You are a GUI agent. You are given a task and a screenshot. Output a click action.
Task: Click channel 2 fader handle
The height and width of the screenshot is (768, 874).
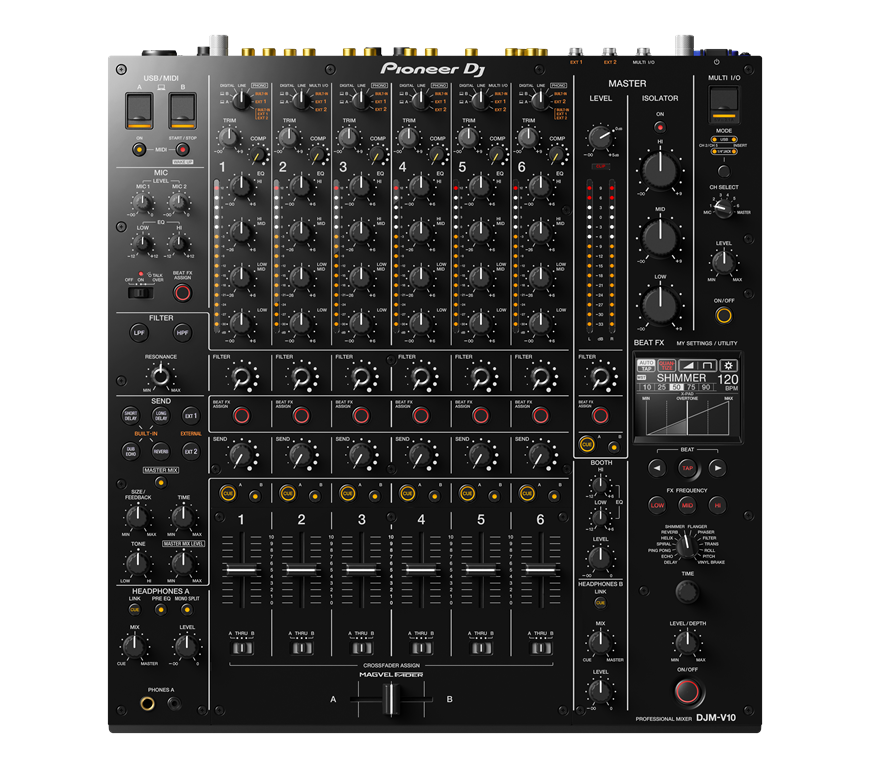pyautogui.click(x=302, y=570)
